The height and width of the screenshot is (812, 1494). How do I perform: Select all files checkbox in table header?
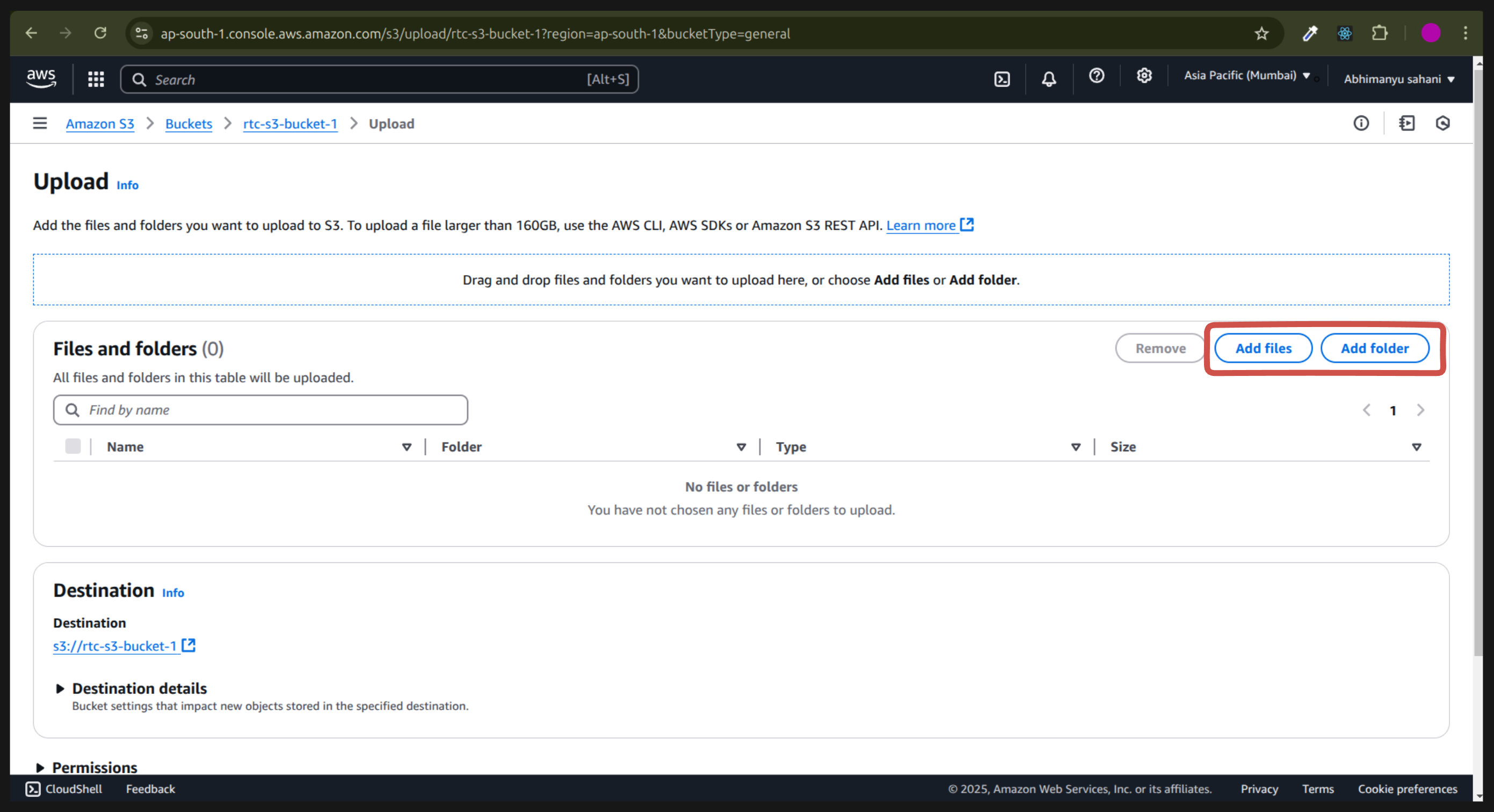(x=73, y=446)
